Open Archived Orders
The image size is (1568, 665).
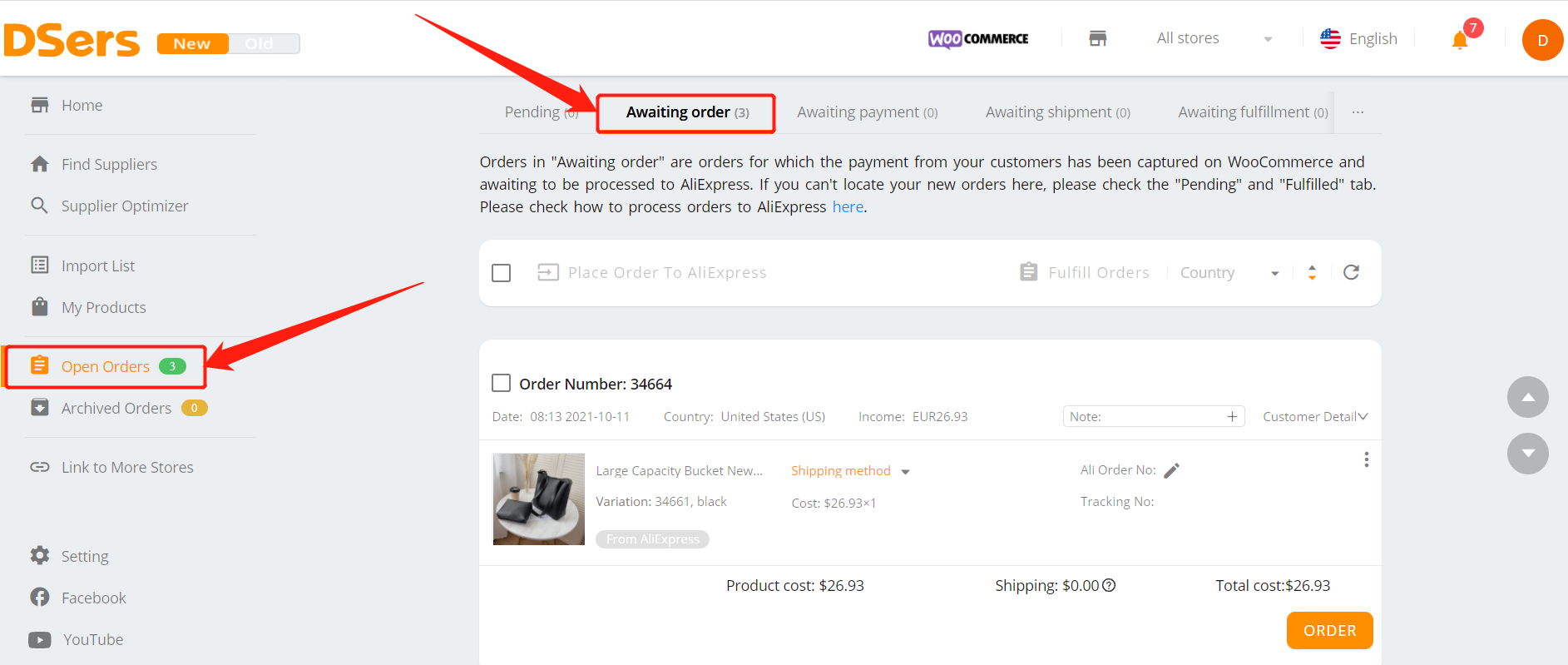click(x=116, y=408)
